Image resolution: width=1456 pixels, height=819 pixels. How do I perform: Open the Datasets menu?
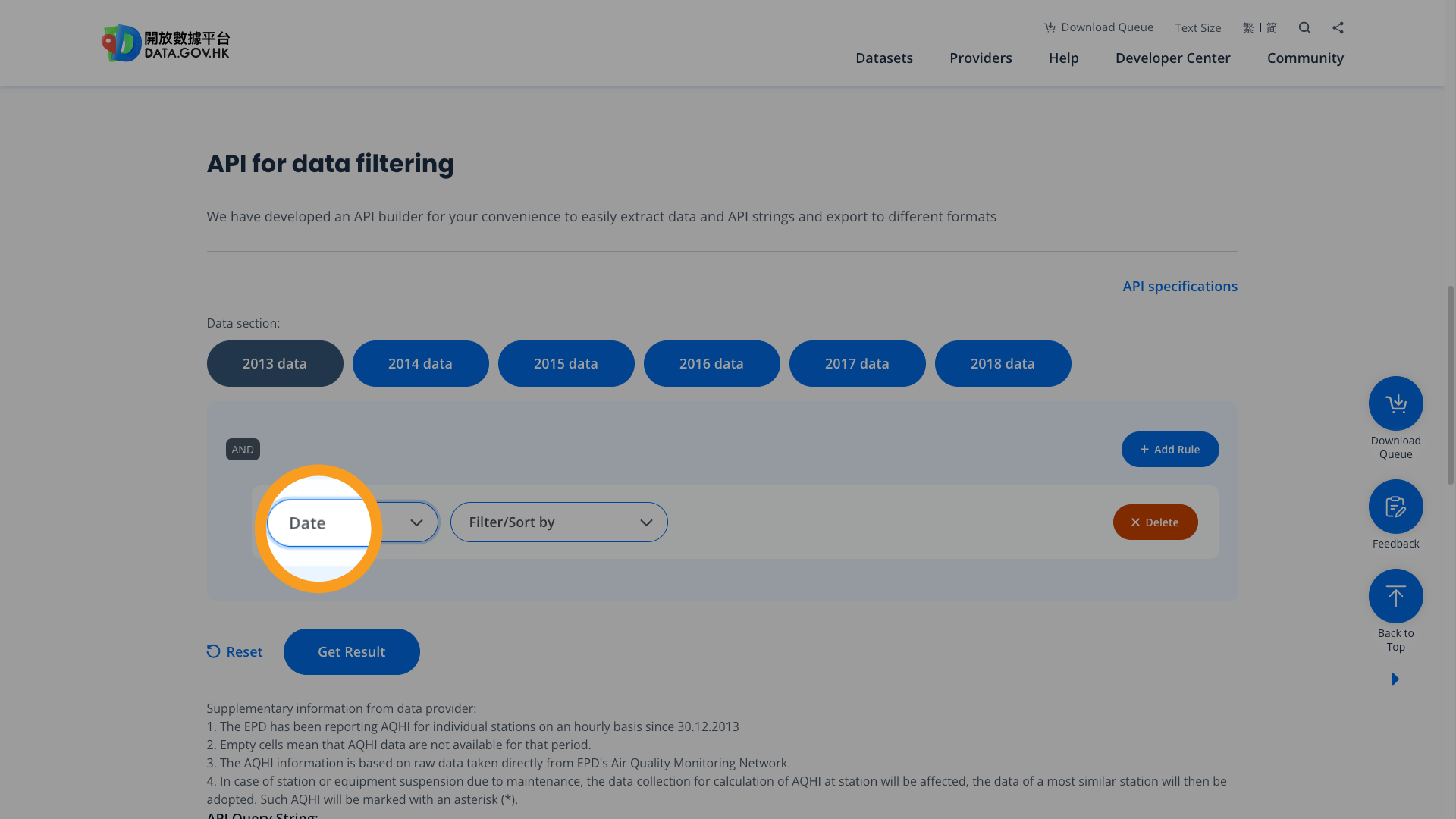pos(883,58)
